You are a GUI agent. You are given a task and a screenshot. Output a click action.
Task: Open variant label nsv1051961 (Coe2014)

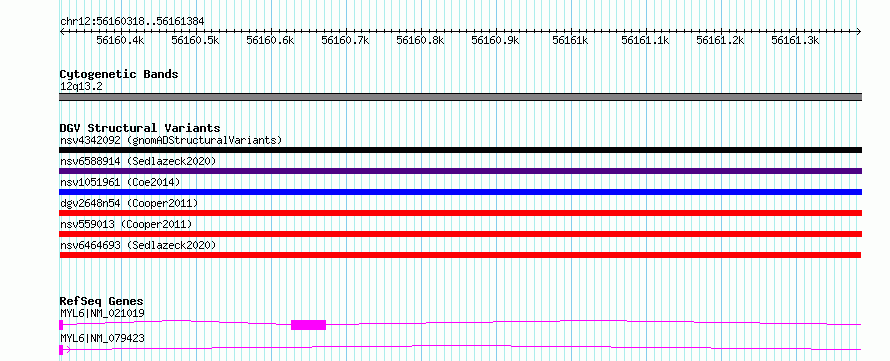120,182
